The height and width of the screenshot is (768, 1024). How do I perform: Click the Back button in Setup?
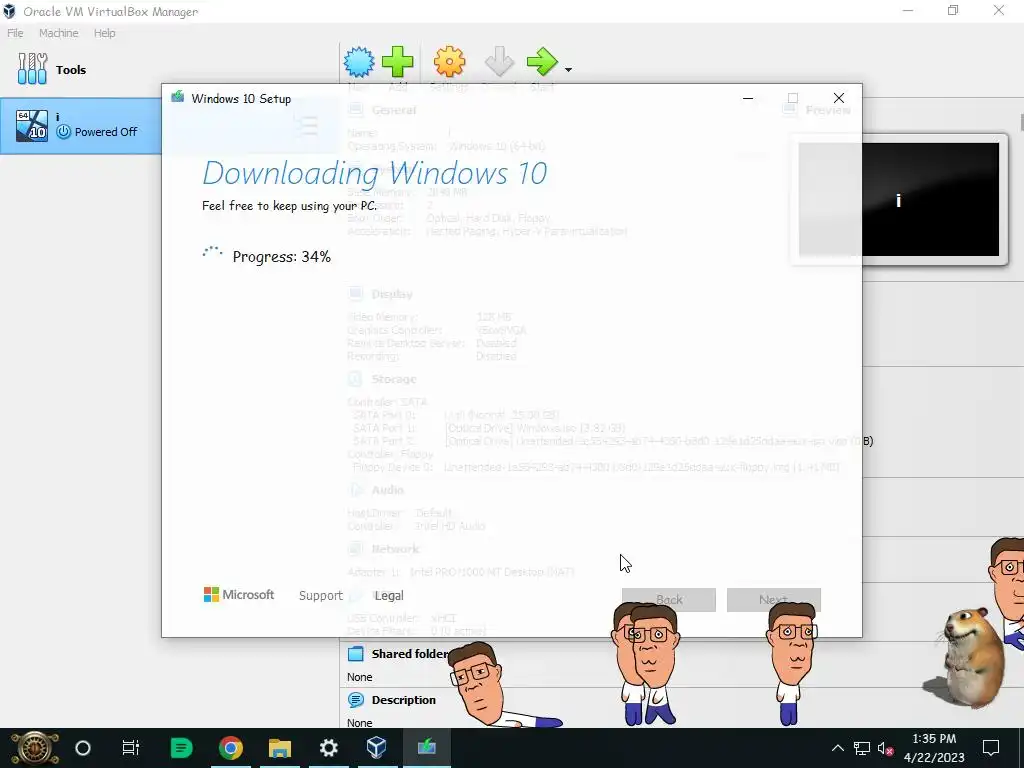point(669,600)
